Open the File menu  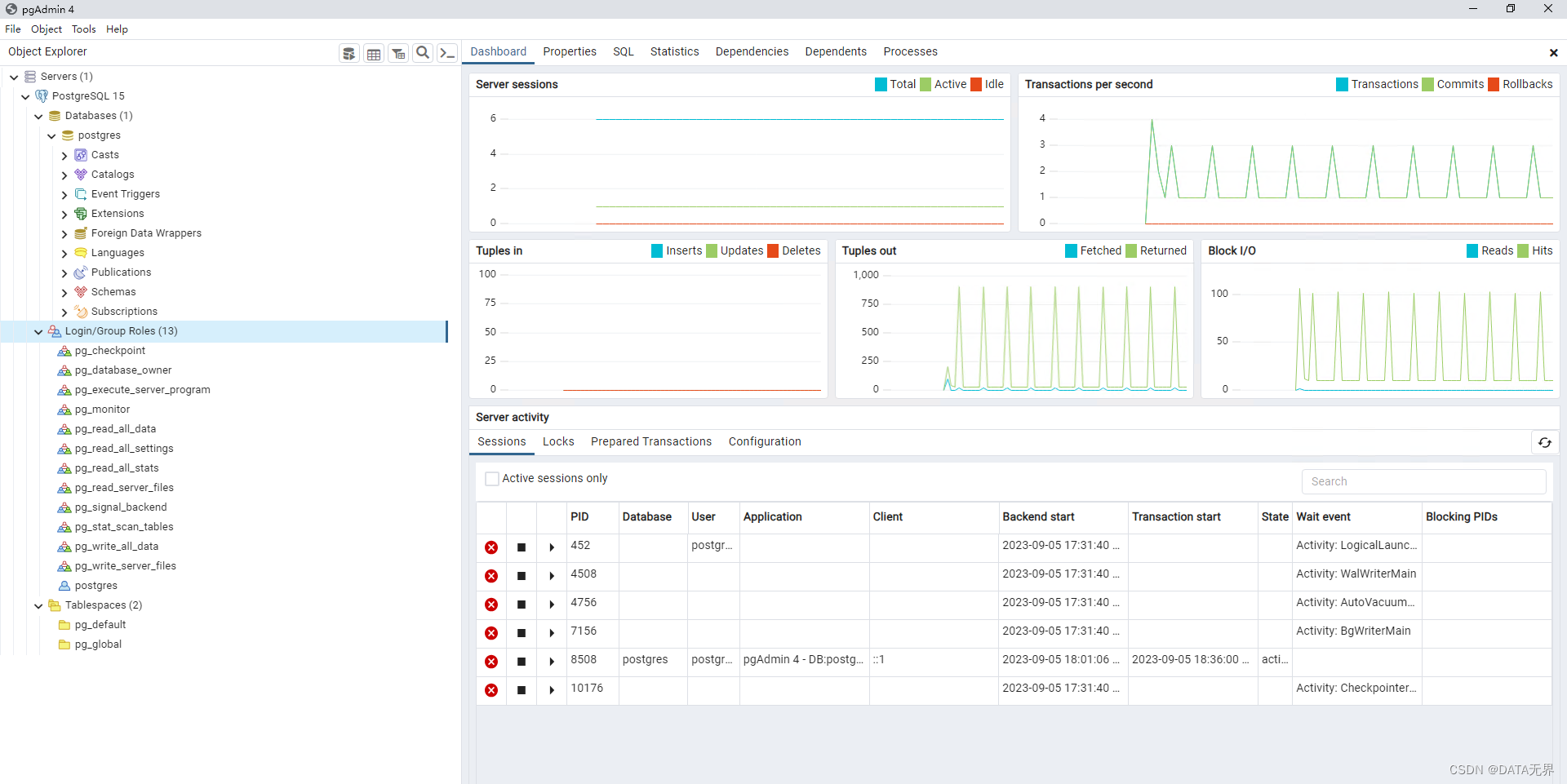coord(13,29)
